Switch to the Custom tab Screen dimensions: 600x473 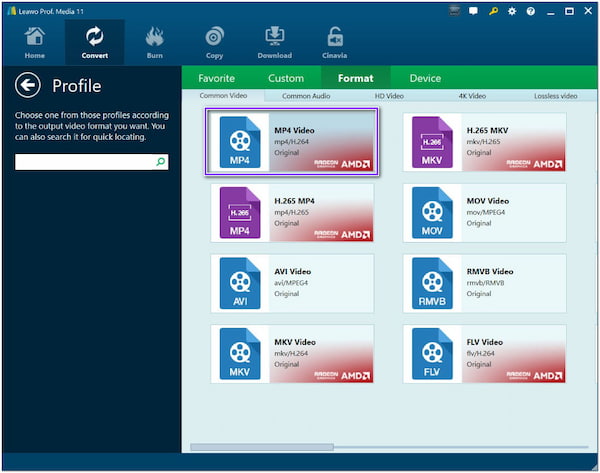286,78
